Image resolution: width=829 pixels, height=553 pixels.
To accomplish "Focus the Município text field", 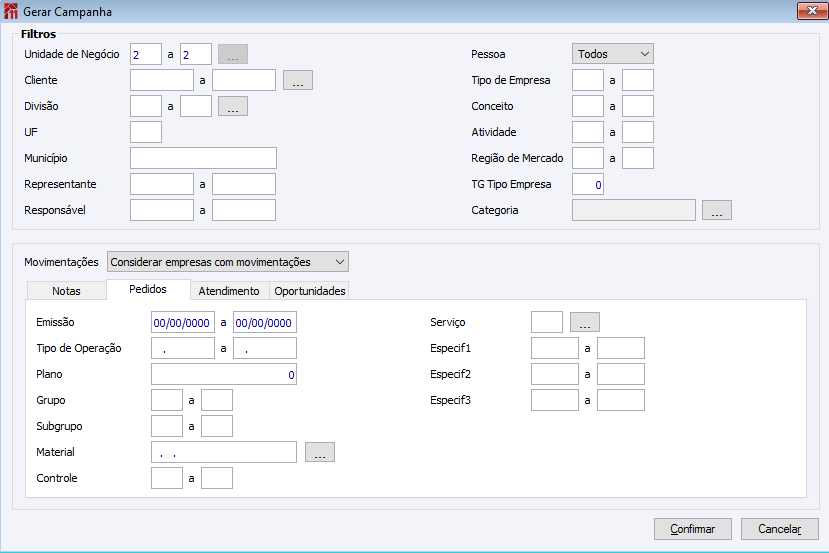I will pyautogui.click(x=203, y=158).
